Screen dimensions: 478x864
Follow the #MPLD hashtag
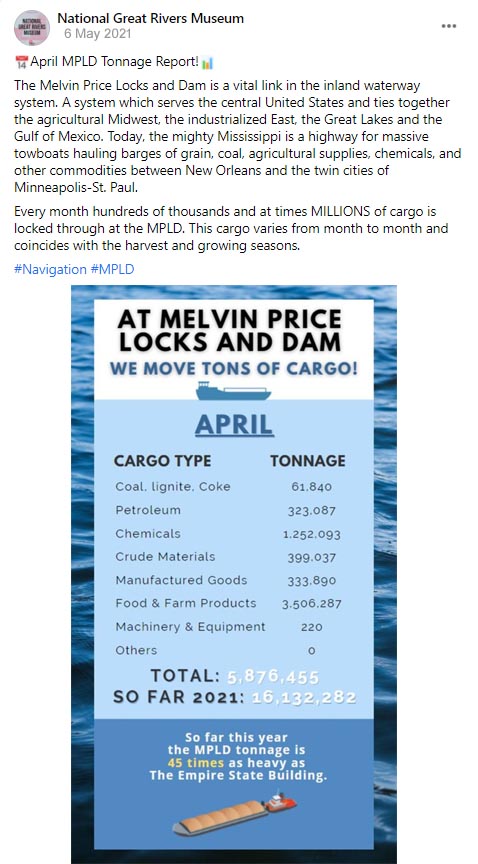coord(112,269)
